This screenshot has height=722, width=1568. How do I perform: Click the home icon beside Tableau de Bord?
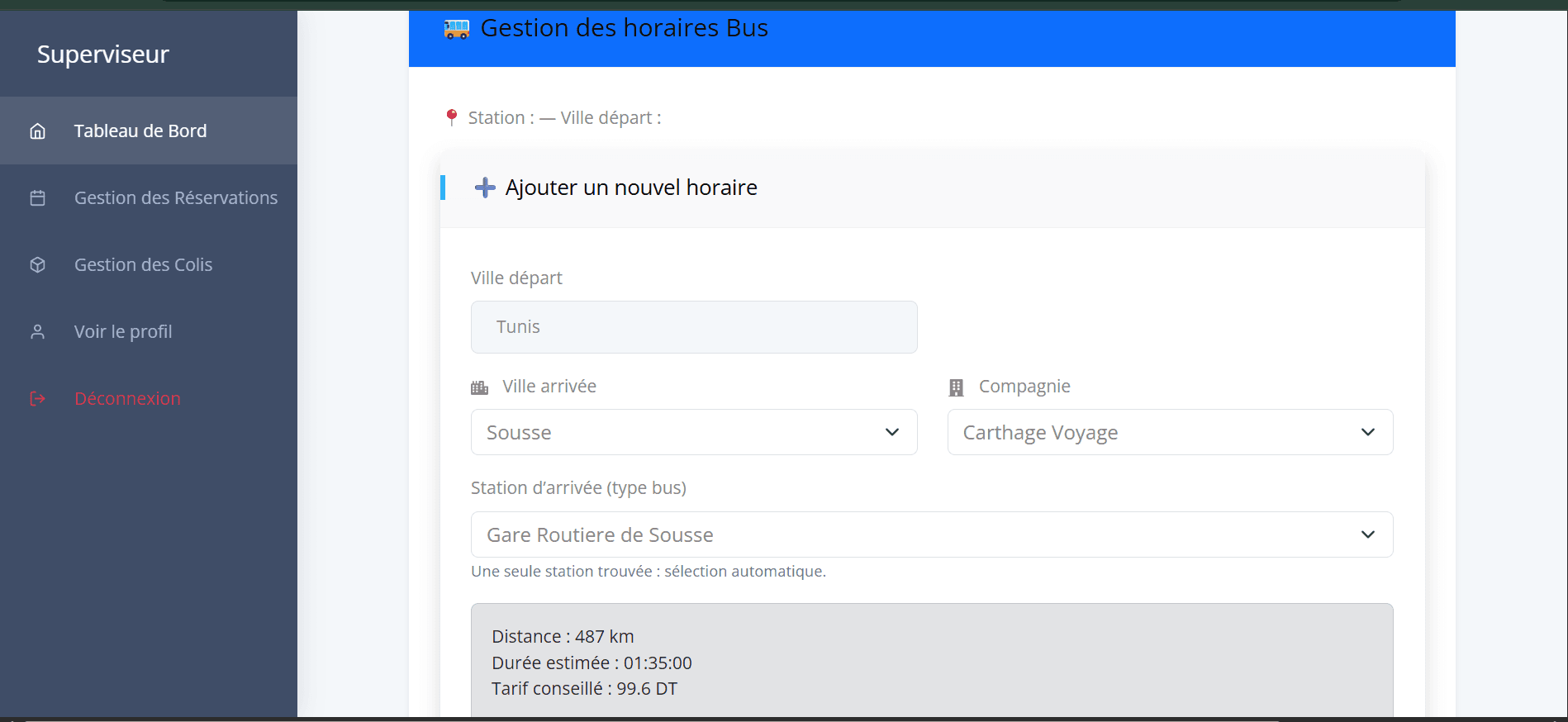(x=37, y=131)
